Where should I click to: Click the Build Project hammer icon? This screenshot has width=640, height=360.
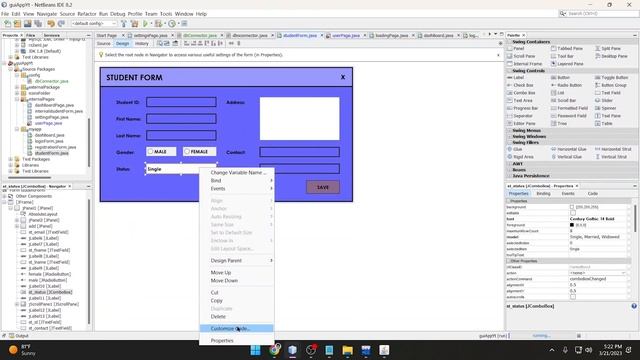pos(124,24)
